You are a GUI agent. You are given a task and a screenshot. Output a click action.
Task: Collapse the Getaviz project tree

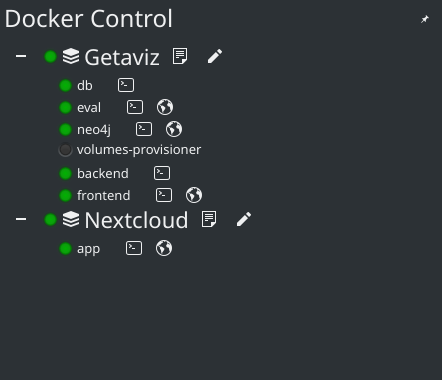(21, 56)
